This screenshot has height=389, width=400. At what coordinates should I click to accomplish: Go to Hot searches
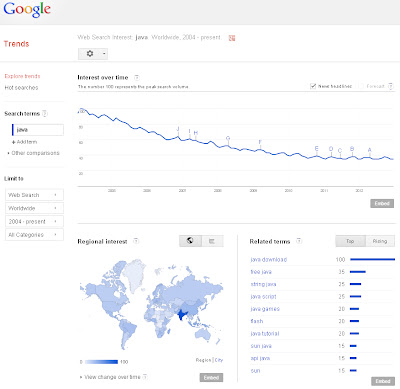(21, 88)
